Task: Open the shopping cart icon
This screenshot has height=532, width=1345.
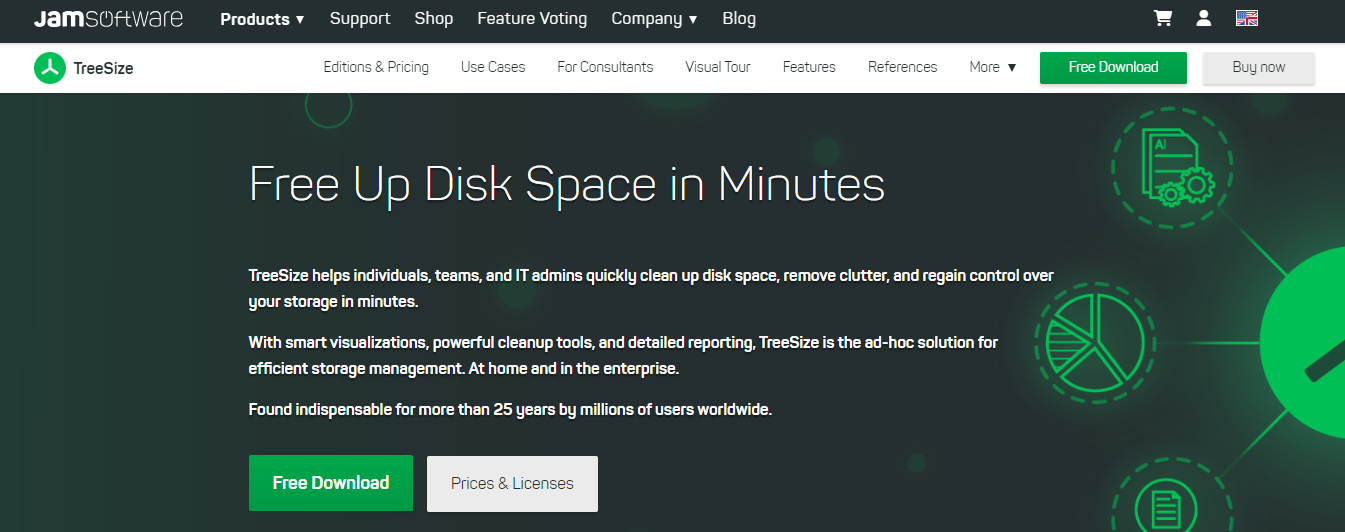Action: pyautogui.click(x=1162, y=18)
